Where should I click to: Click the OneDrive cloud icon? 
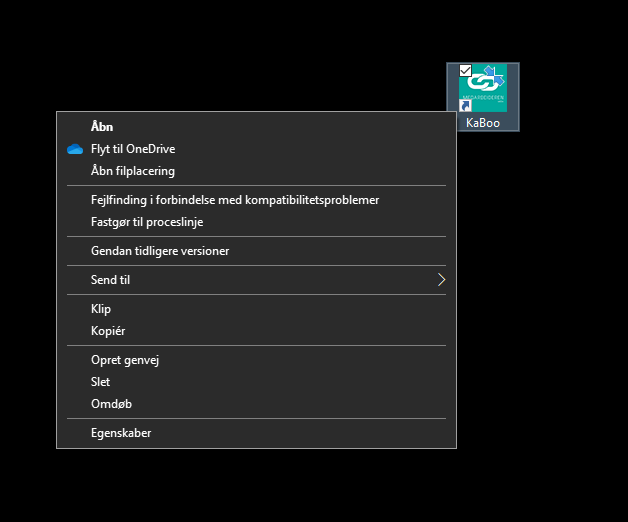point(75,149)
